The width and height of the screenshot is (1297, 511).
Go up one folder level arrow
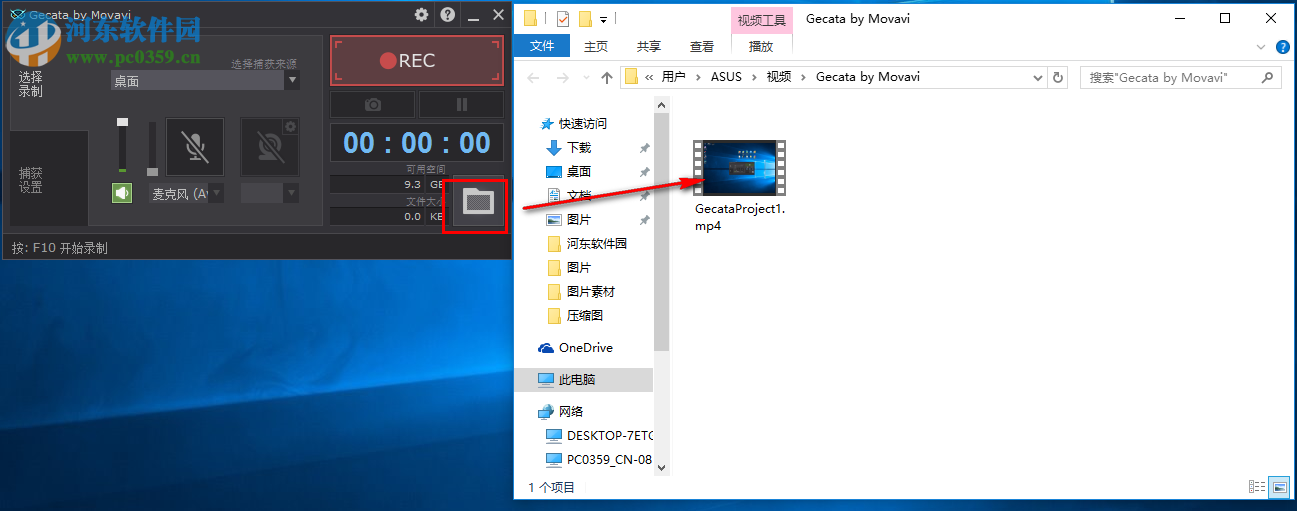coord(607,77)
